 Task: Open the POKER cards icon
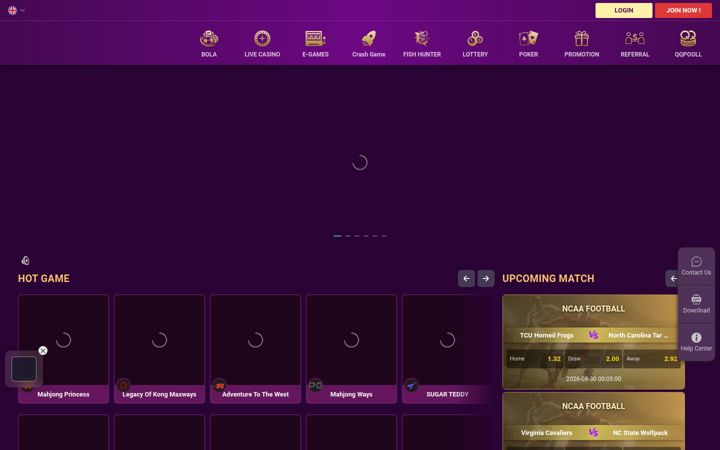click(x=529, y=39)
